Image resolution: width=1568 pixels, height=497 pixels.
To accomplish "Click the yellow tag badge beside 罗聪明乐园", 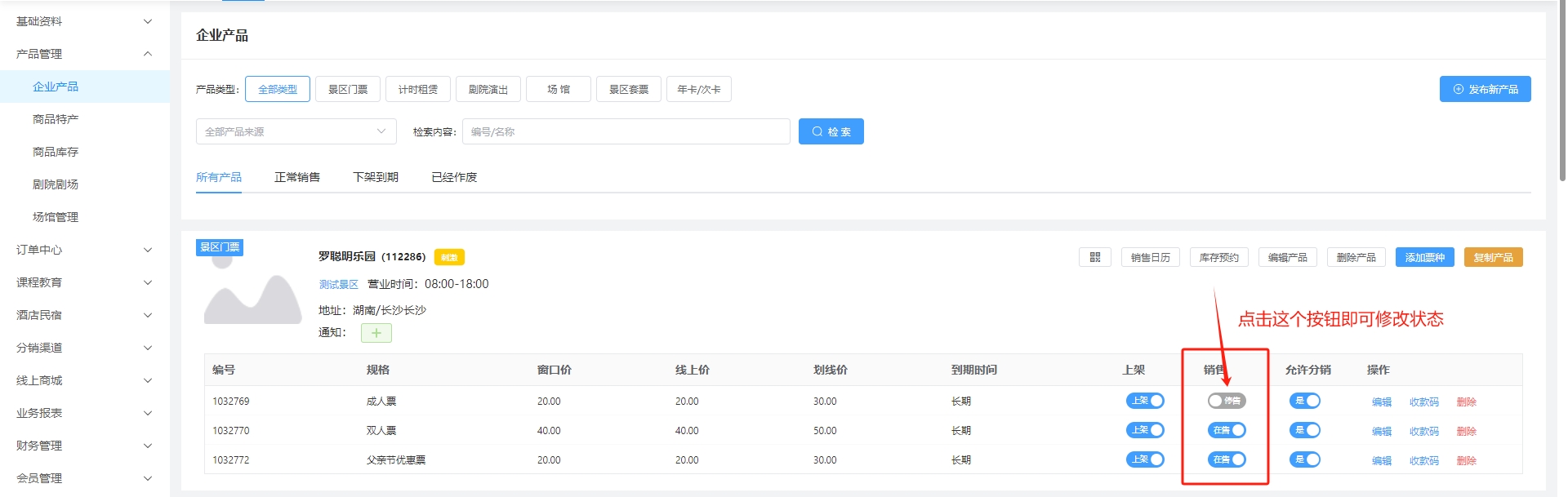I will coord(449,257).
